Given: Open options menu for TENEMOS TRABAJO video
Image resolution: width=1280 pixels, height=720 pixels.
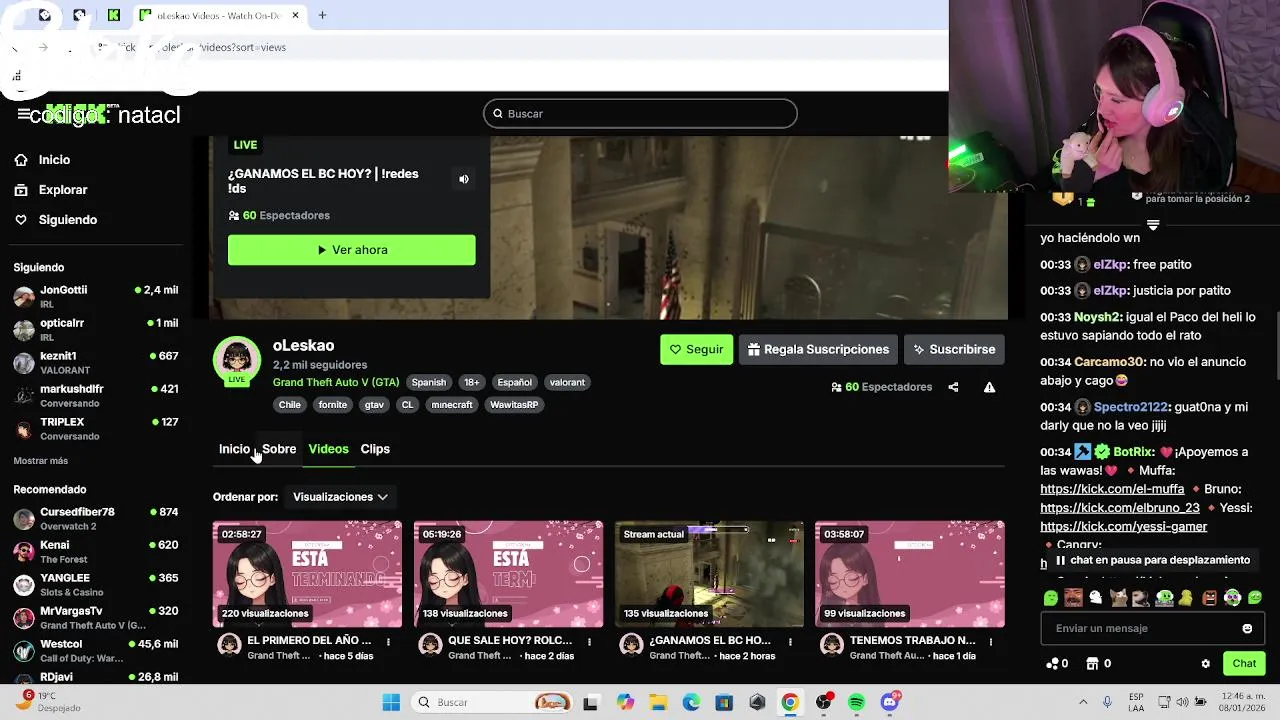Looking at the screenshot, I should click(991, 642).
